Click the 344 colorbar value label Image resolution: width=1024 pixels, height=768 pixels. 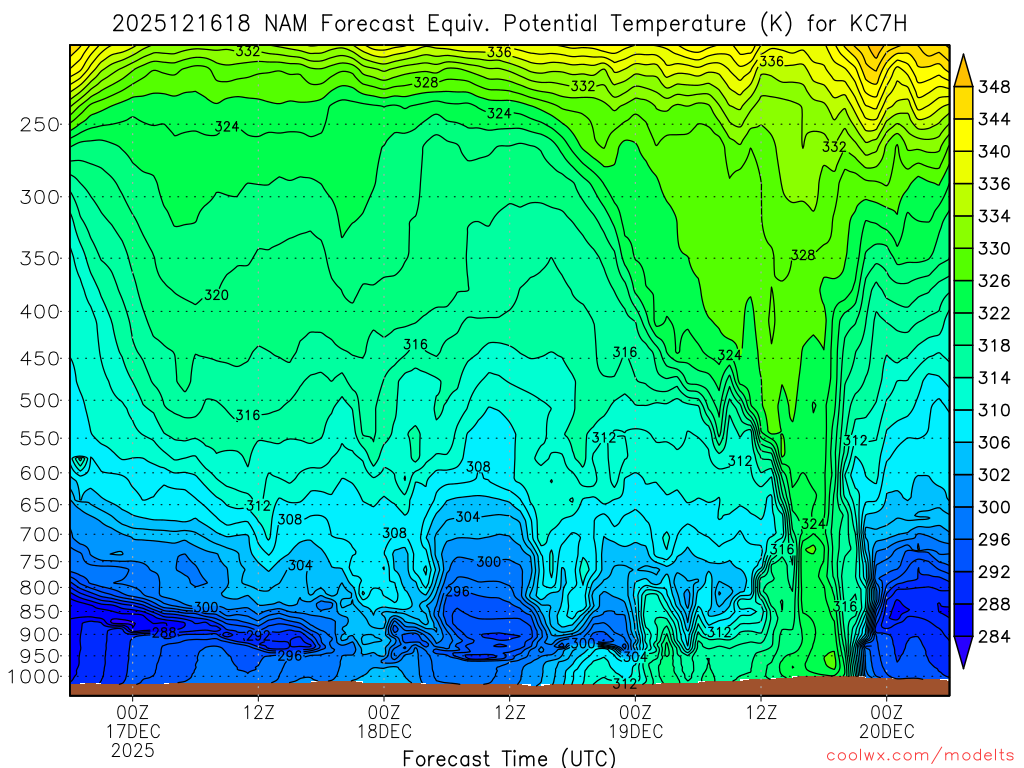[x=994, y=119]
